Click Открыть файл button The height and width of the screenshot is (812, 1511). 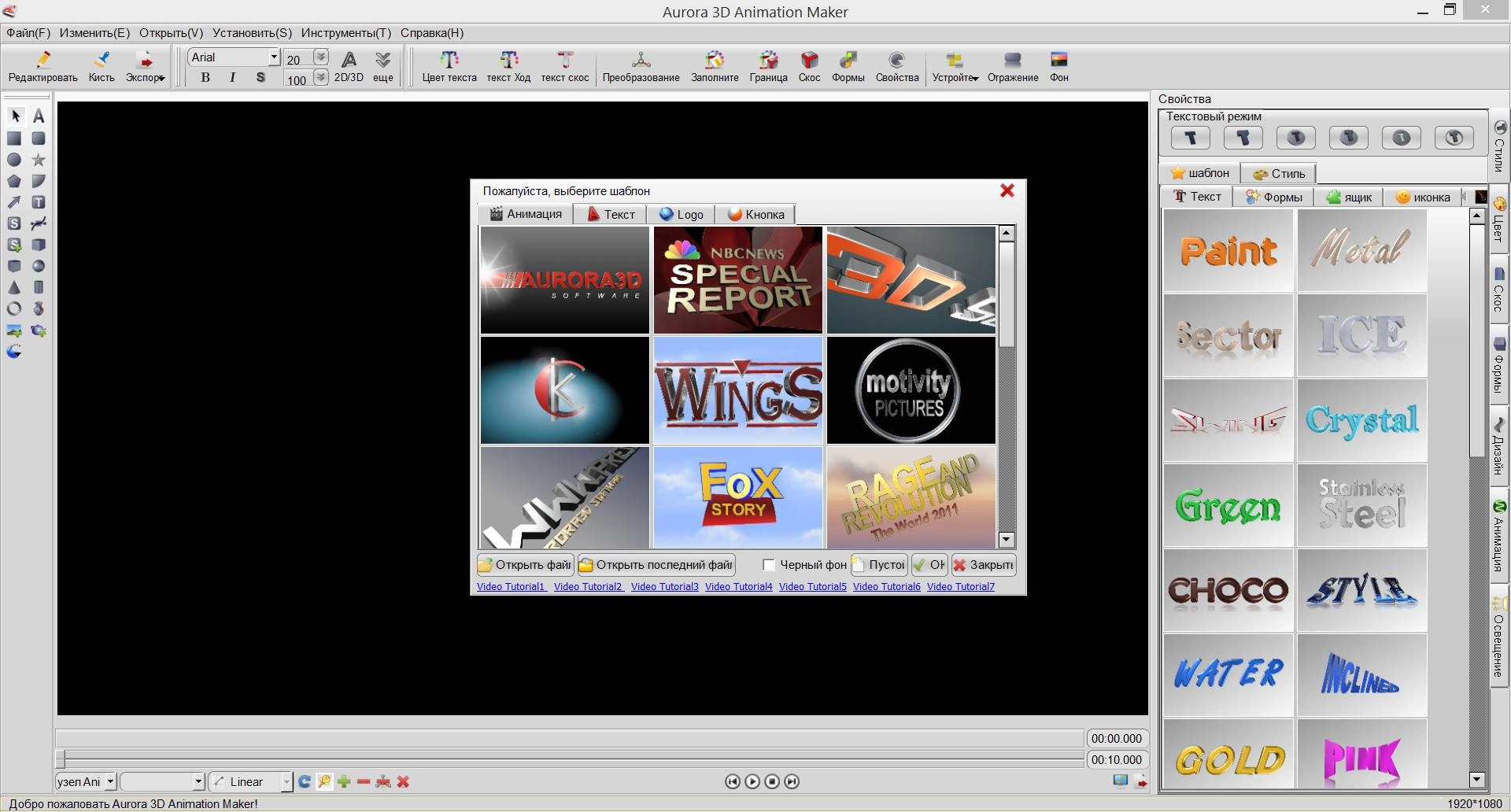[x=525, y=565]
